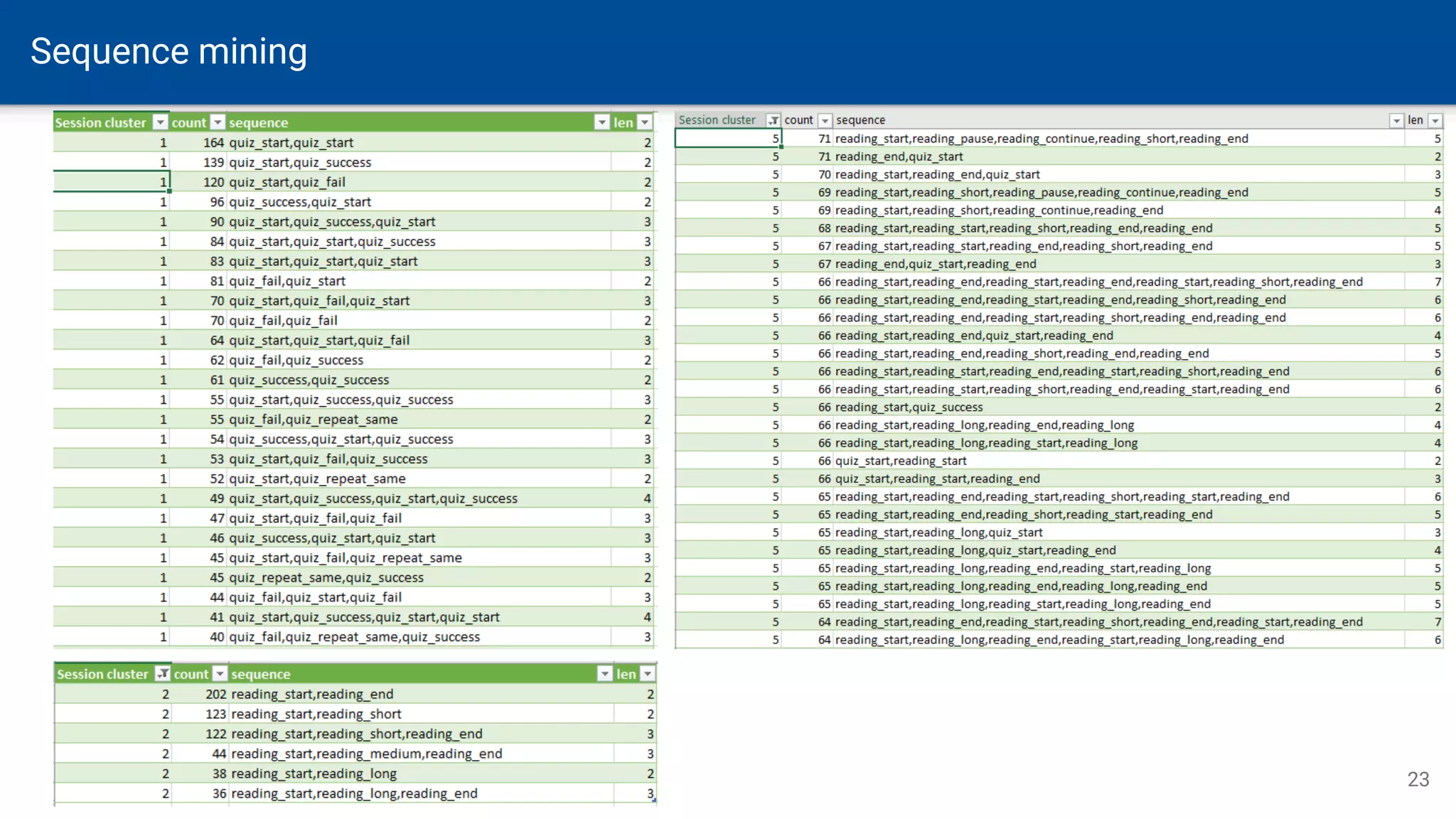1456x819 pixels.
Task: Select the 'quiz_start,quiz_success' sequence cell
Action: click(x=419, y=162)
